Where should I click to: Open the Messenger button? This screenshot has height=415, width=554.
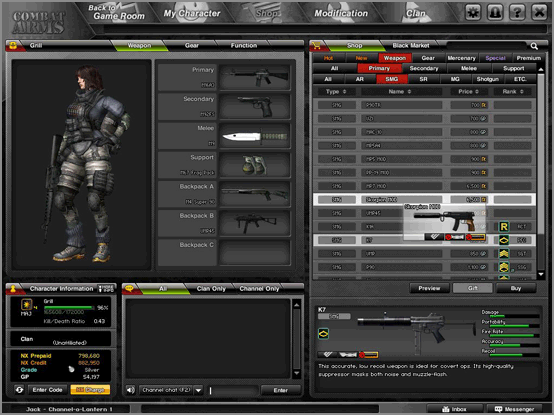514,409
